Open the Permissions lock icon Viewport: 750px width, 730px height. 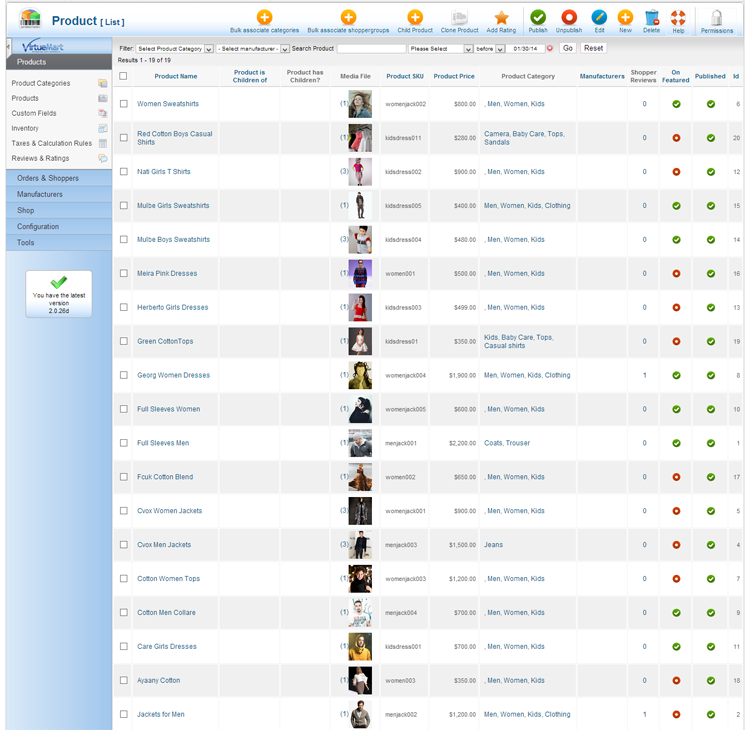(x=716, y=18)
